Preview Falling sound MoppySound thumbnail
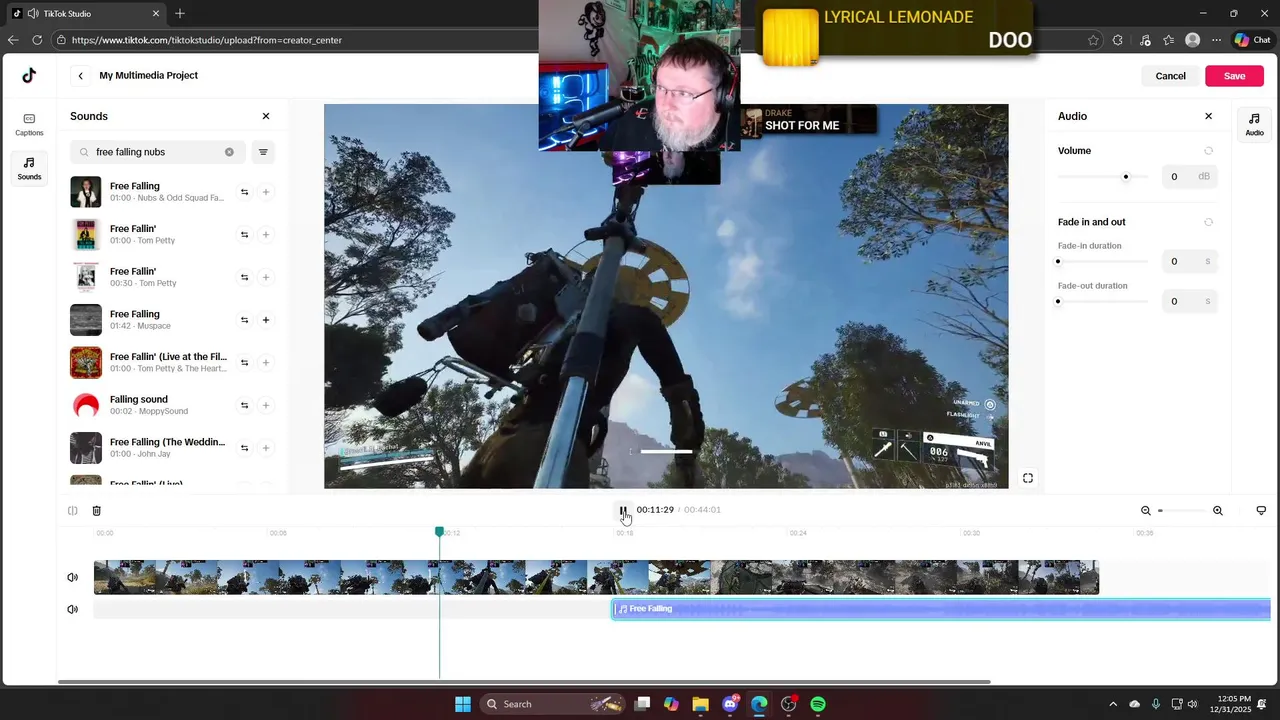This screenshot has width=1280, height=720. [86, 405]
